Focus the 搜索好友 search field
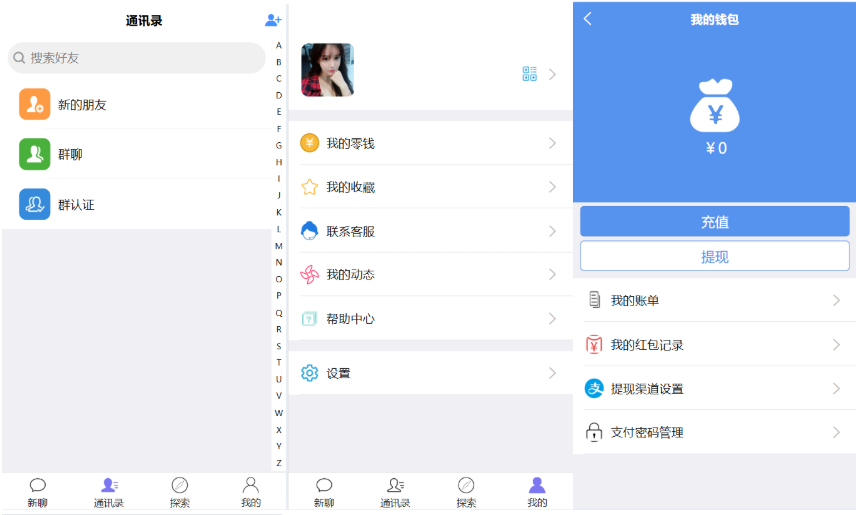856x515 pixels. click(x=136, y=58)
